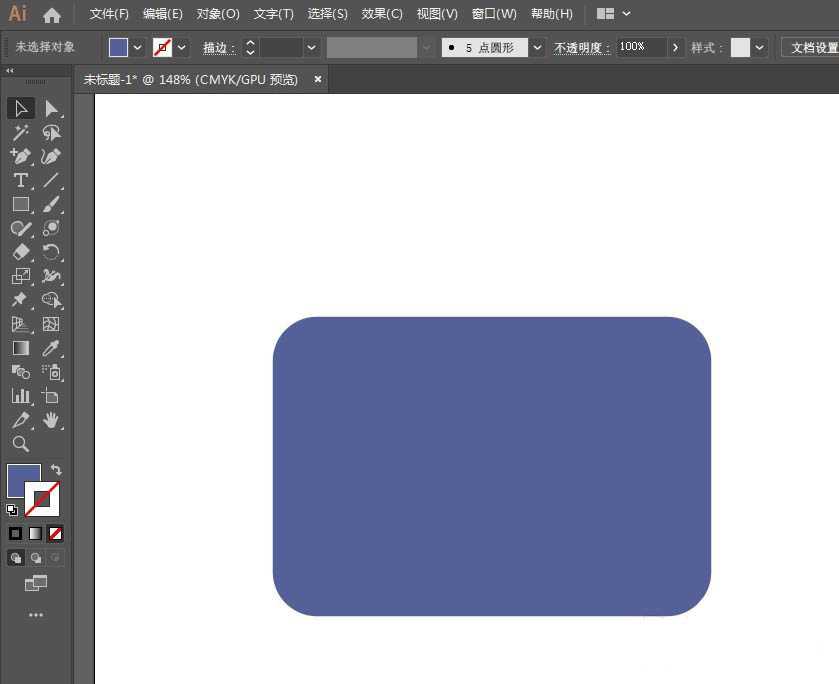
Task: Select the Zoom tool
Action: pos(20,444)
